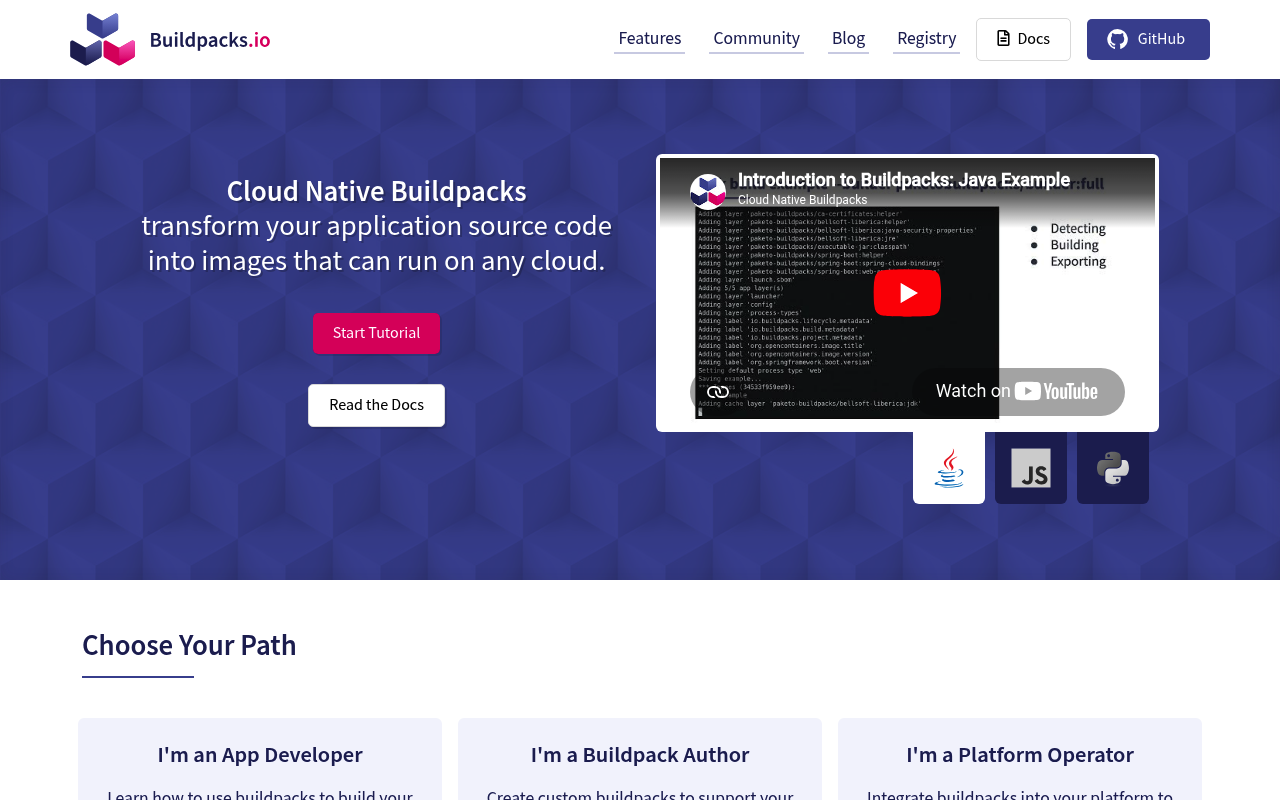This screenshot has width=1280, height=800.
Task: Click the Cloud Native Buildpacks channel avatar
Action: click(708, 191)
